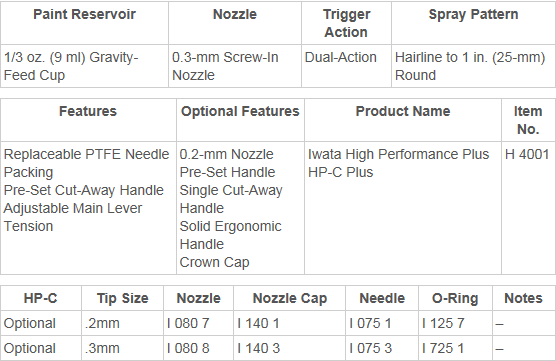Image resolution: width=556 pixels, height=361 pixels.
Task: Select Iwata High Performance Plus product name
Action: (399, 154)
